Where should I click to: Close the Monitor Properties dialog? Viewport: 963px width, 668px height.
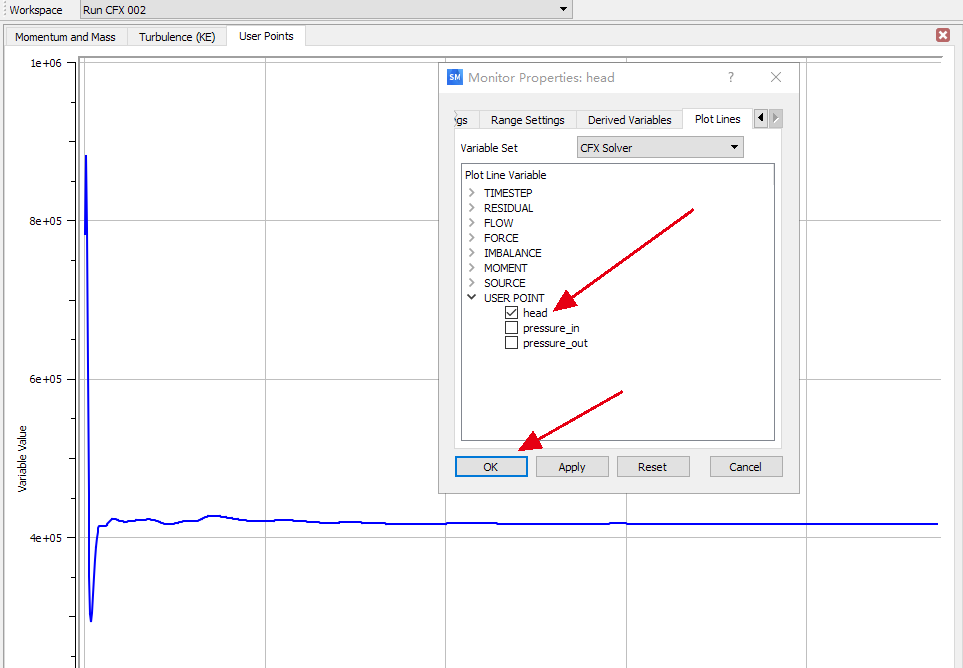[776, 77]
